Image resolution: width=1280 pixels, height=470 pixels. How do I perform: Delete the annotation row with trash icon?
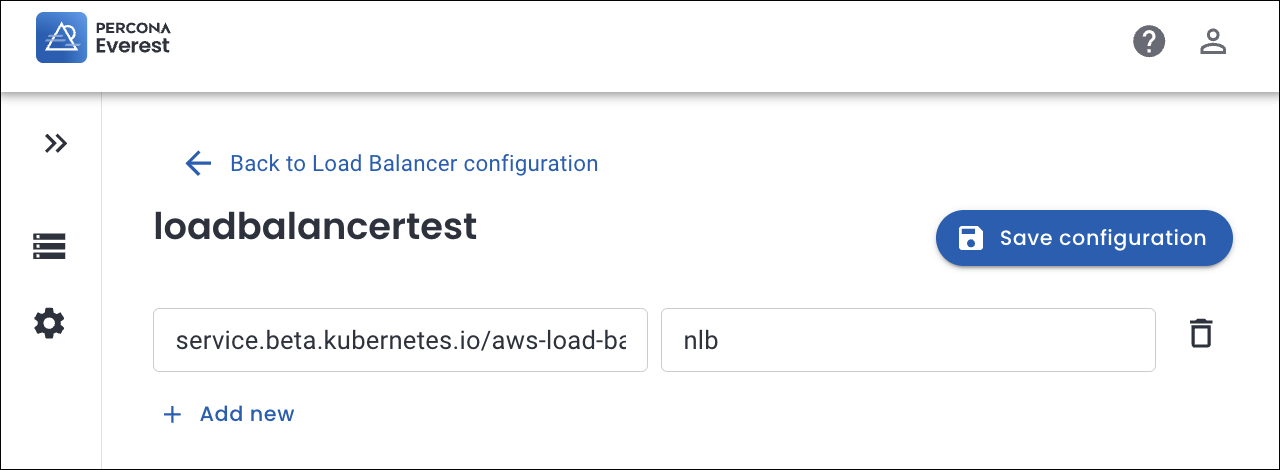(x=1201, y=333)
